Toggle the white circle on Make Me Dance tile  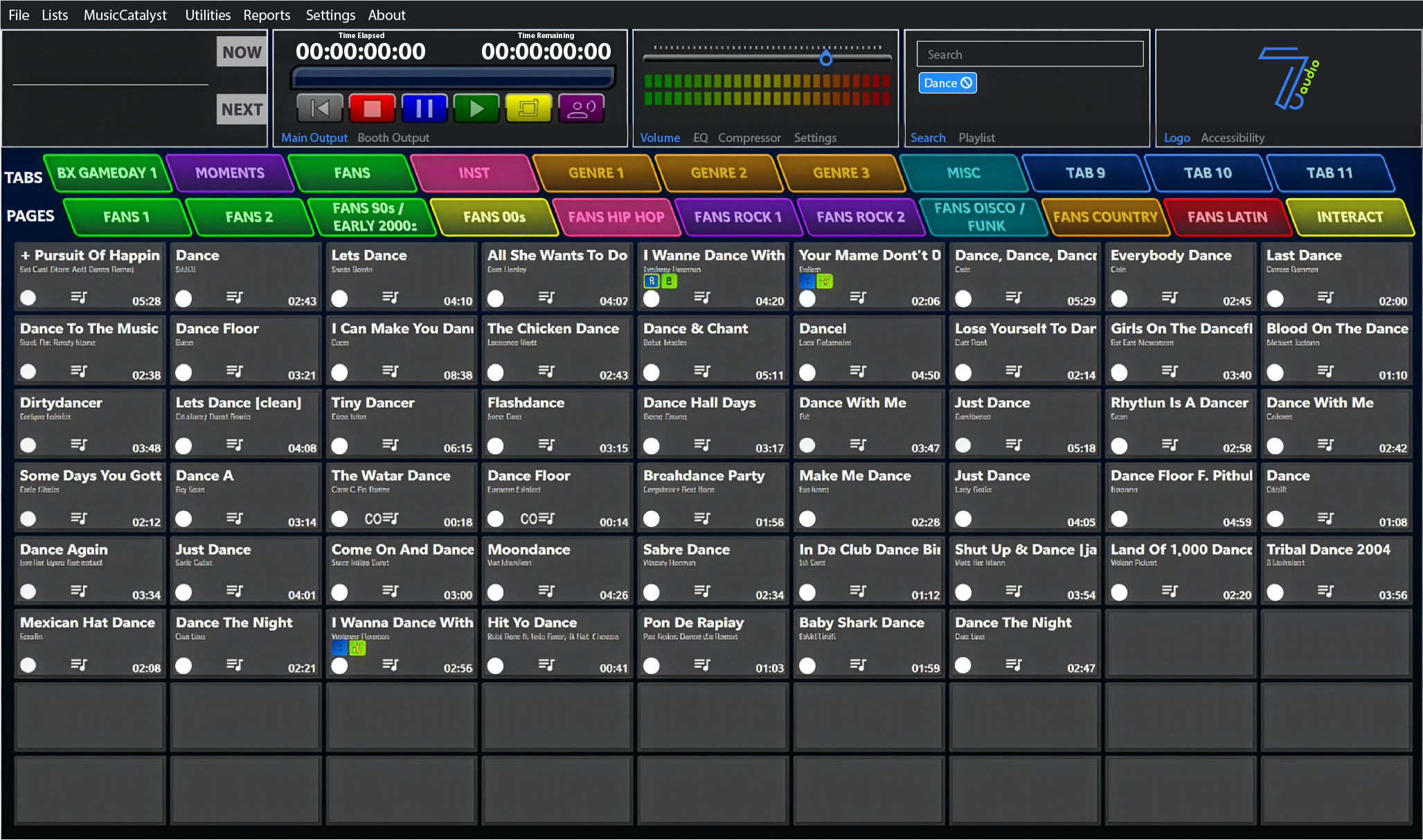[x=807, y=519]
